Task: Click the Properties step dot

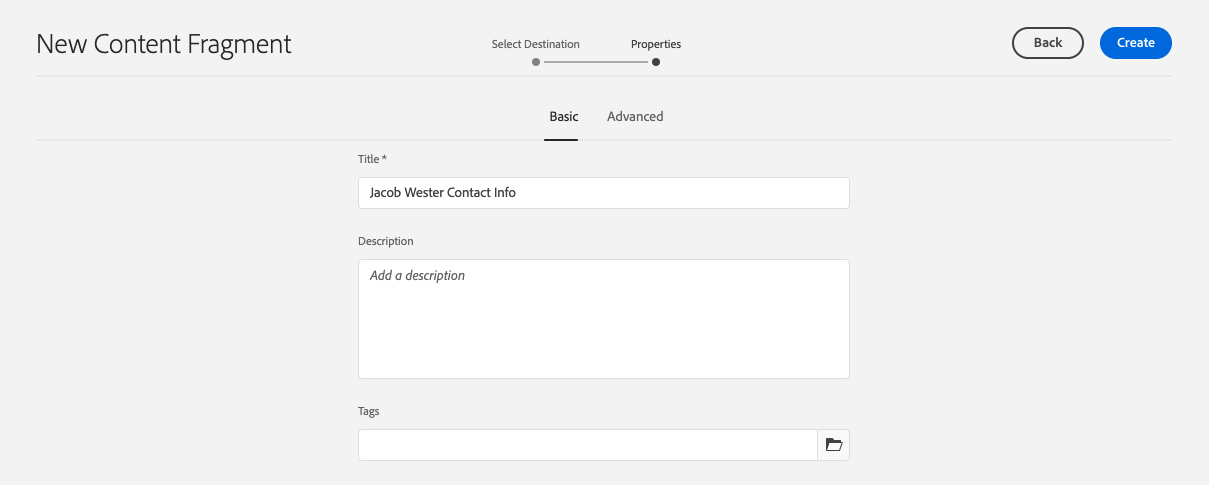Action: click(656, 62)
